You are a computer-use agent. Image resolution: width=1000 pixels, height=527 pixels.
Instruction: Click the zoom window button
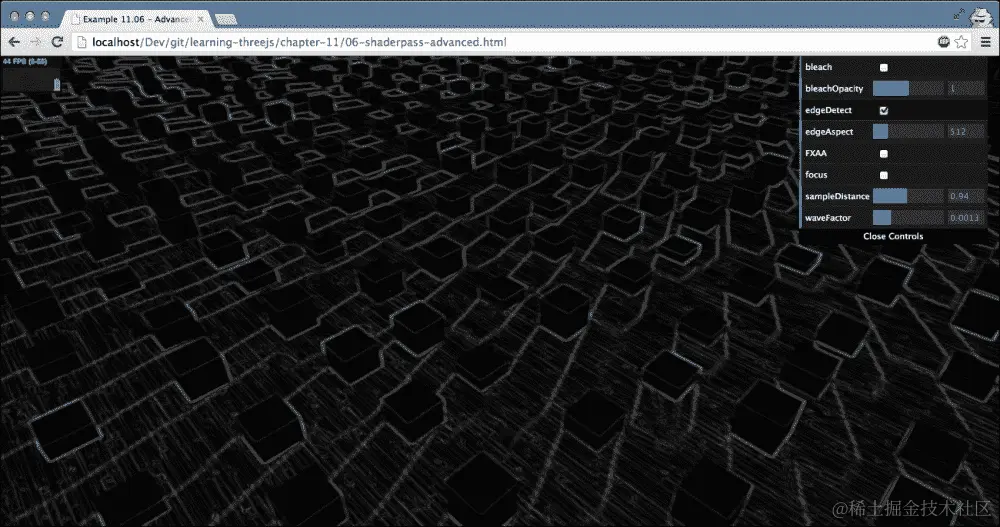coord(45,17)
